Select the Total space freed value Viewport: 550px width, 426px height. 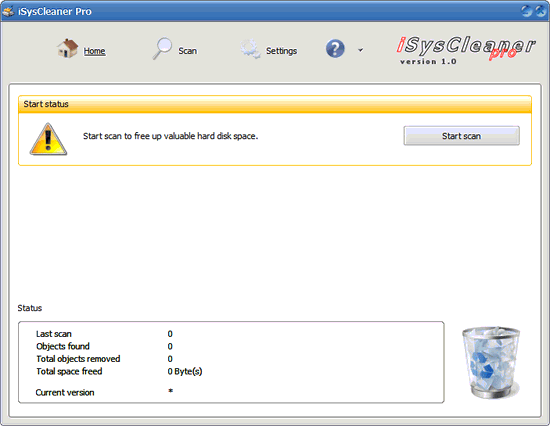tap(185, 371)
